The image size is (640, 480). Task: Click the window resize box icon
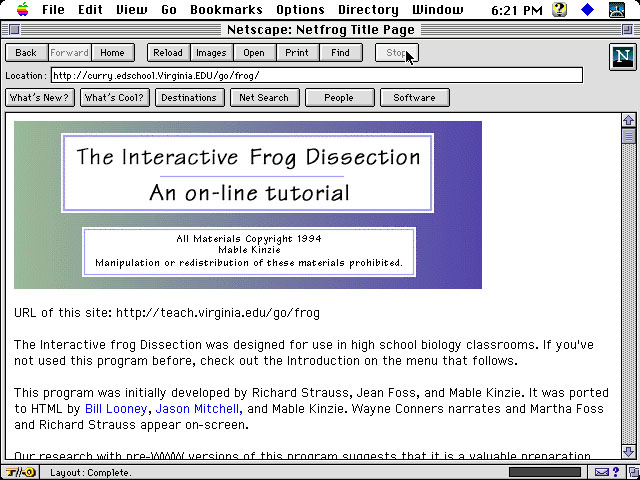point(634,473)
